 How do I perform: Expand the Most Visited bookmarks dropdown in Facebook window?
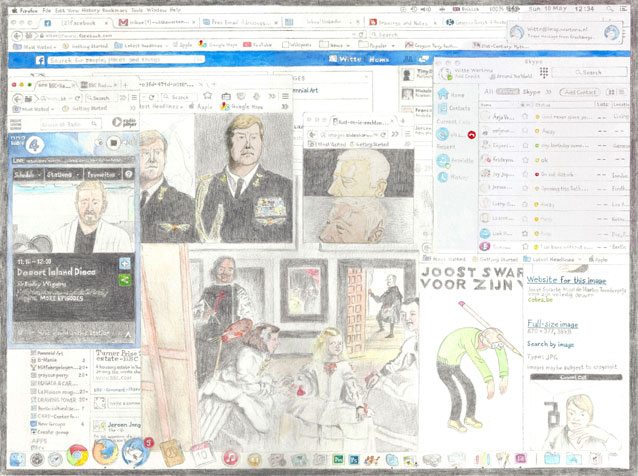[36, 46]
